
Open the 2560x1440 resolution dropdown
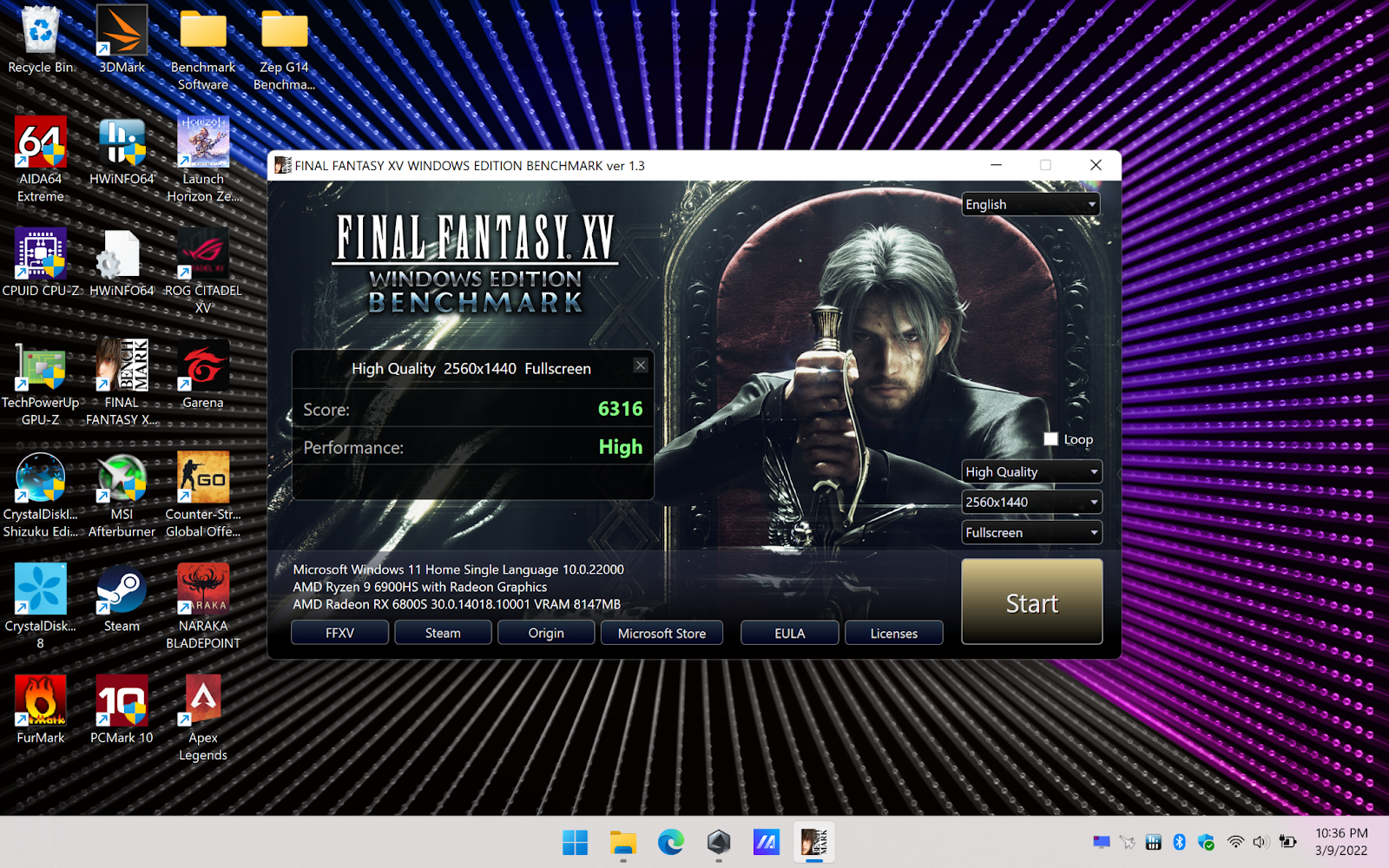(1031, 502)
